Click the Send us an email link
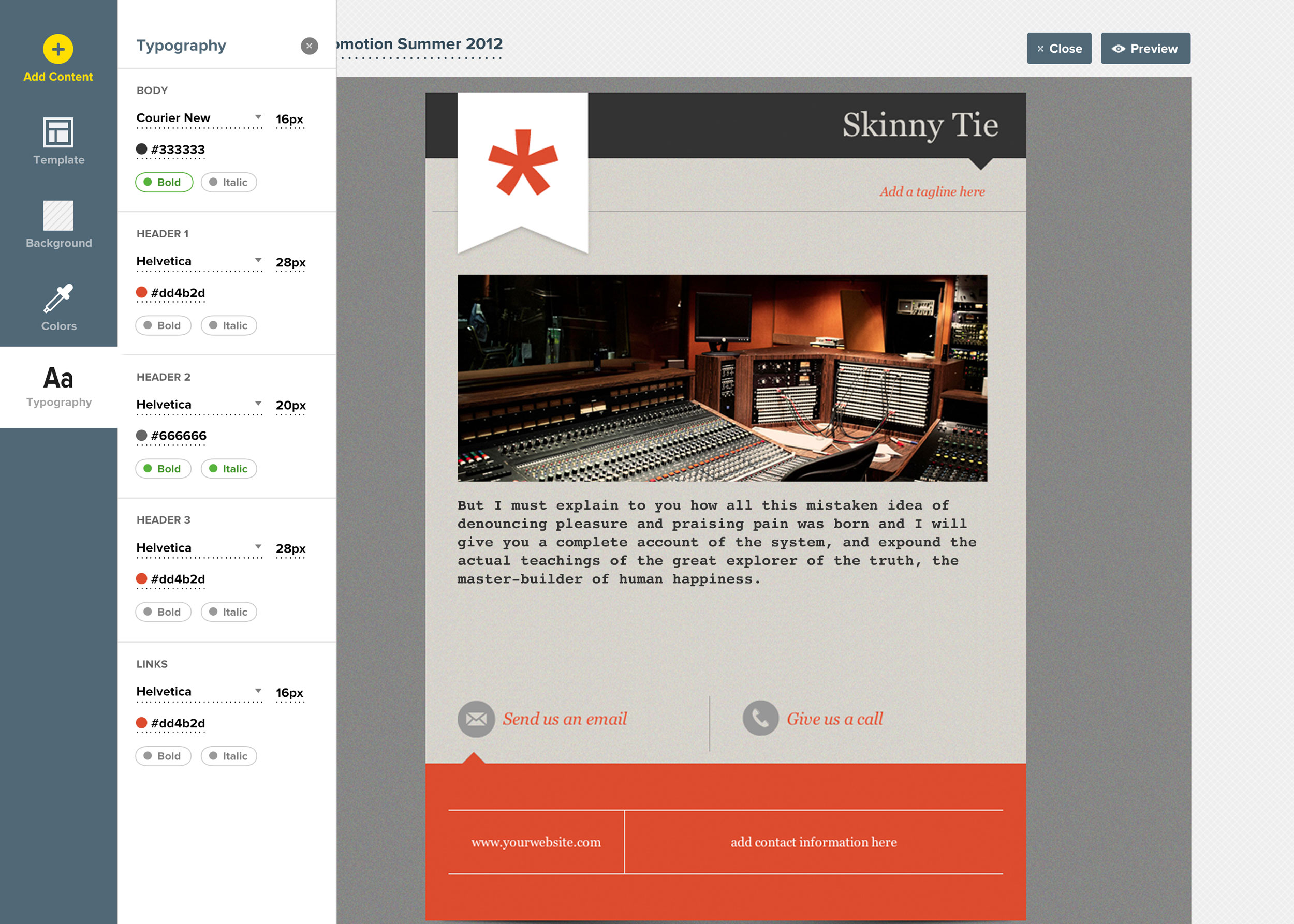The height and width of the screenshot is (924, 1294). point(564,719)
